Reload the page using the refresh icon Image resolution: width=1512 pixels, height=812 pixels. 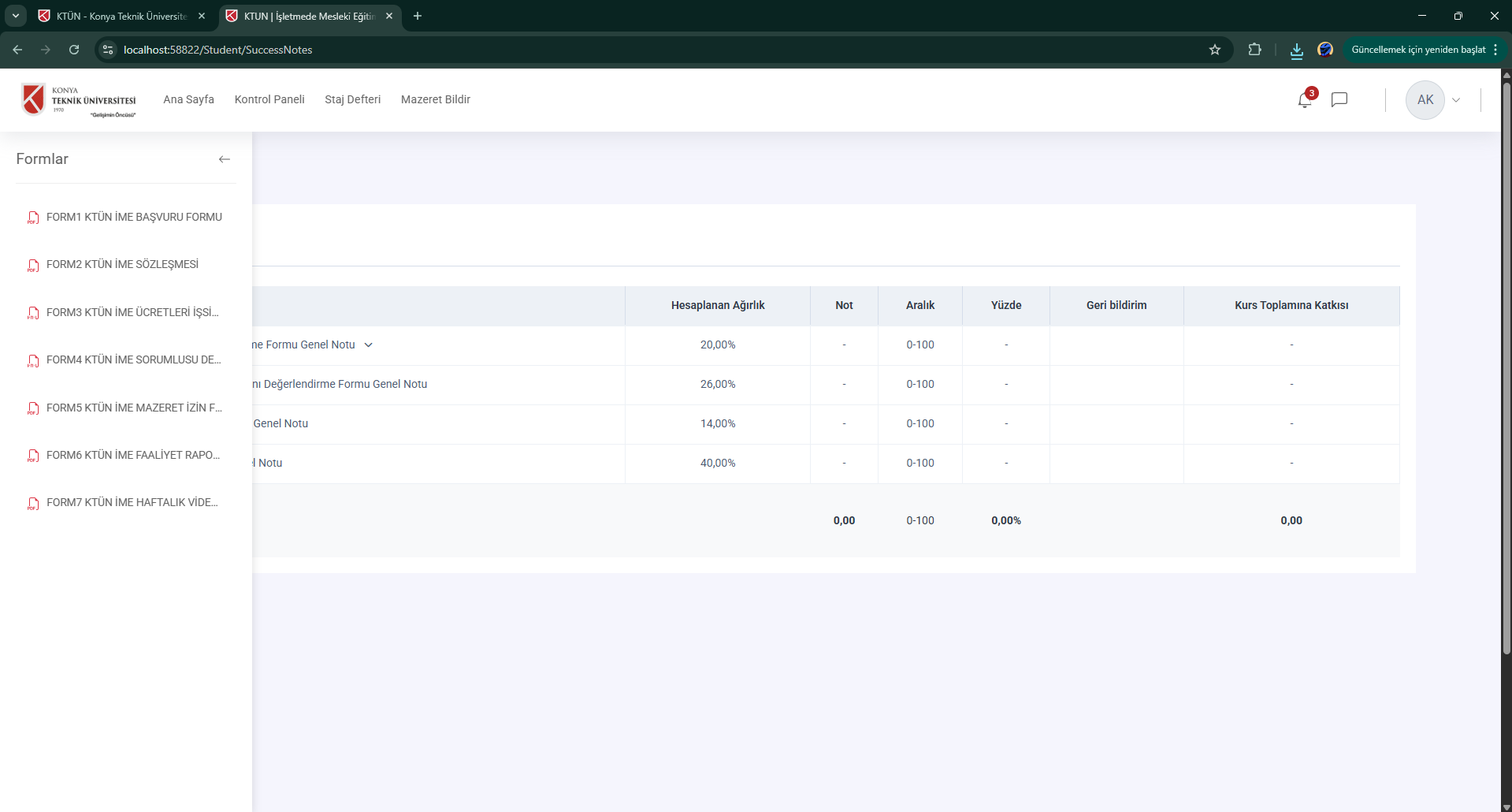pos(74,50)
